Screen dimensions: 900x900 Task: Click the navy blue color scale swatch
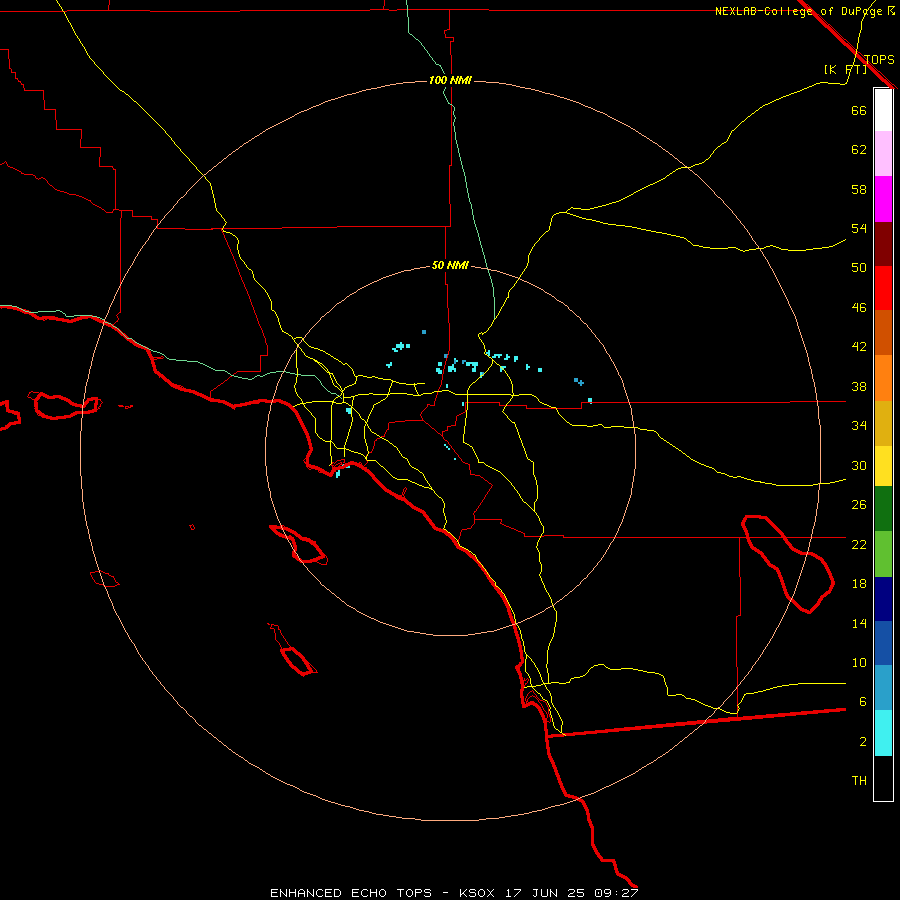pyautogui.click(x=883, y=599)
